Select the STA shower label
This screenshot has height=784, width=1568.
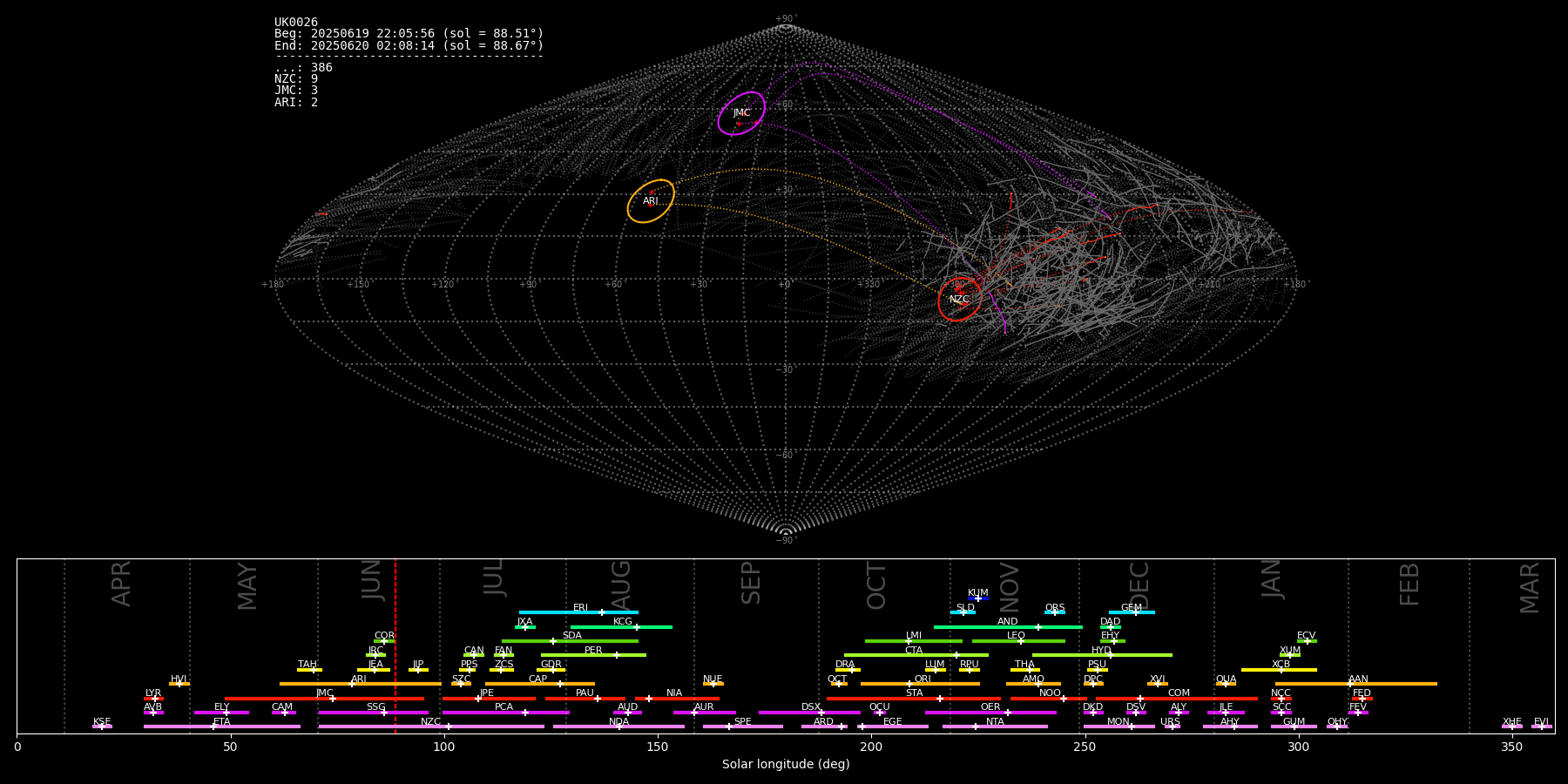tap(914, 693)
